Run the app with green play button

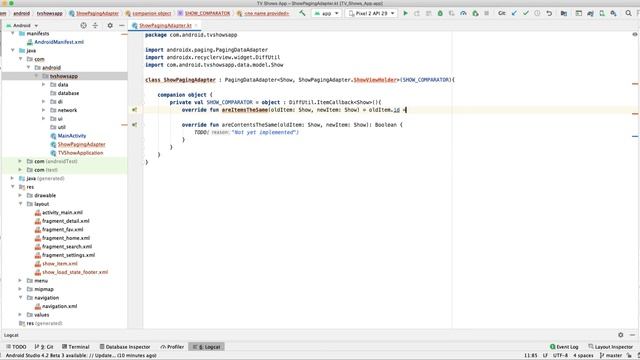tap(405, 13)
